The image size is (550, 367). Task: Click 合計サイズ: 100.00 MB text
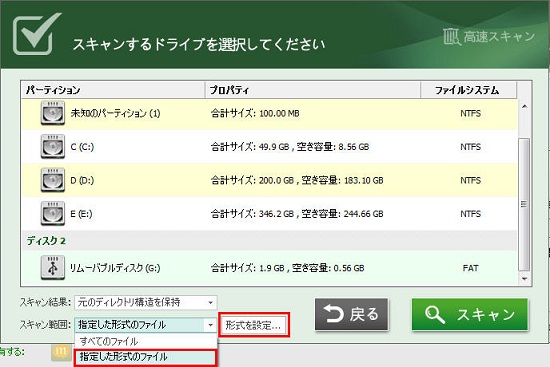pyautogui.click(x=255, y=113)
